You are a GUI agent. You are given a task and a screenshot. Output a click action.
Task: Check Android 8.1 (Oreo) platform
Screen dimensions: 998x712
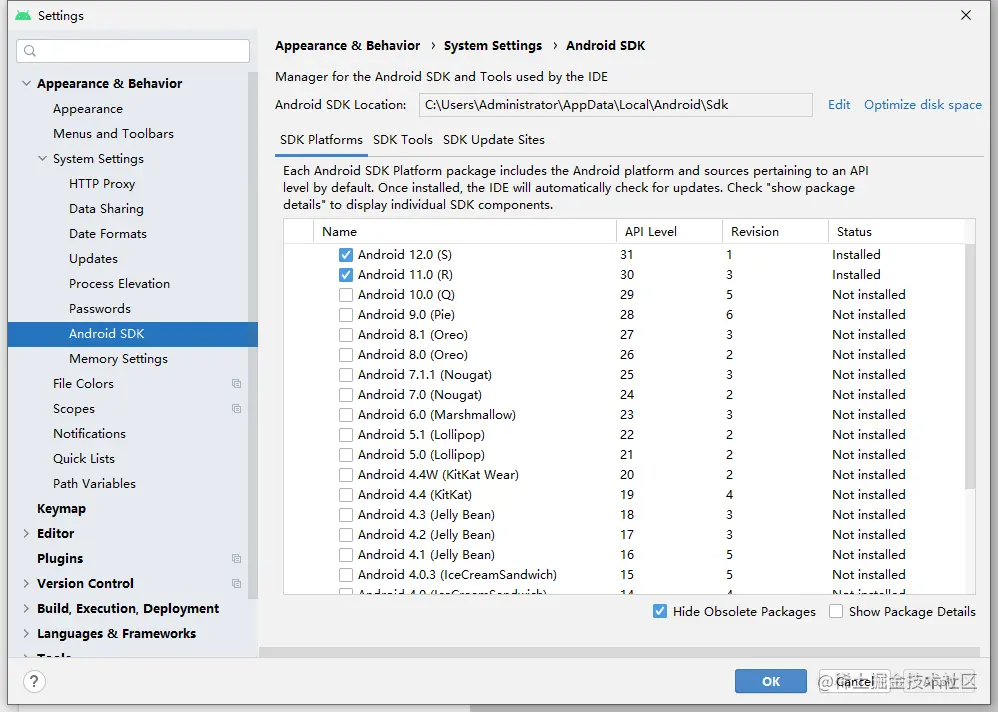[346, 335]
